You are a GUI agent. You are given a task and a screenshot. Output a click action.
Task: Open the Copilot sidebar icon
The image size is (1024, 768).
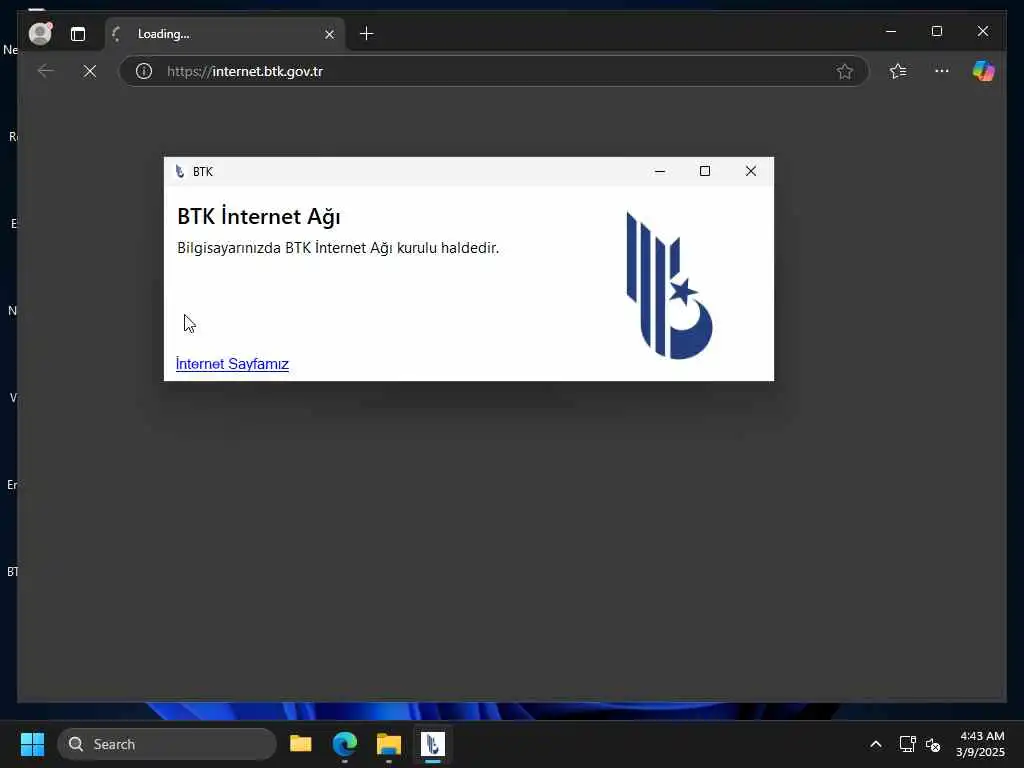[984, 71]
